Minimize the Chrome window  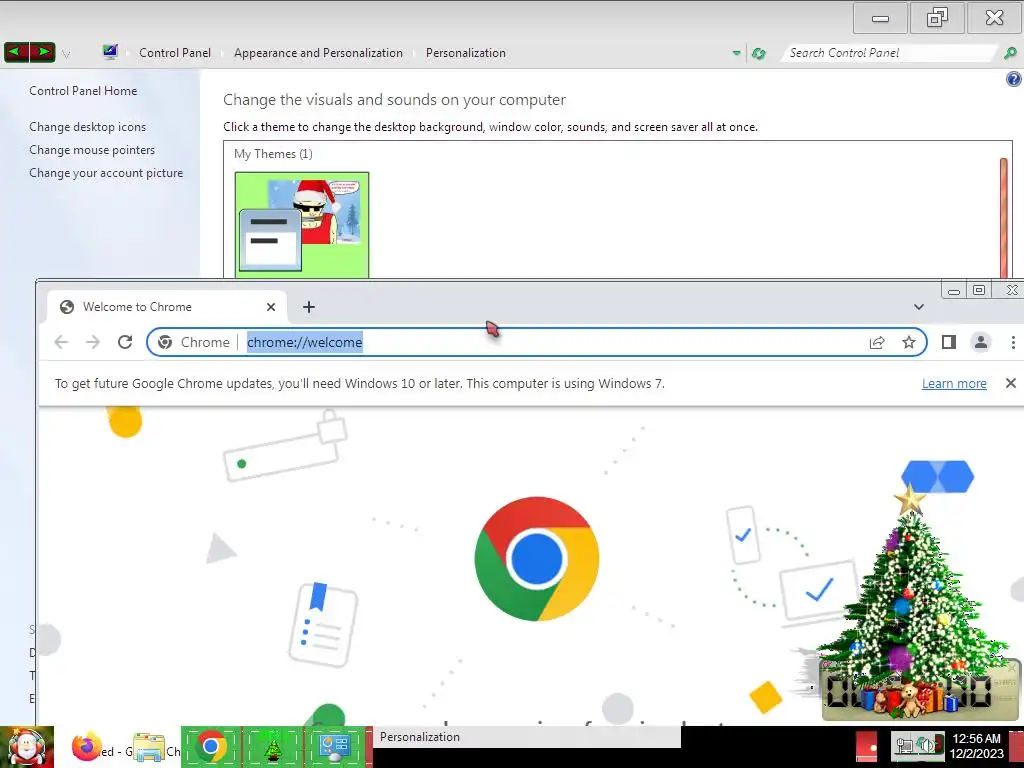point(954,290)
